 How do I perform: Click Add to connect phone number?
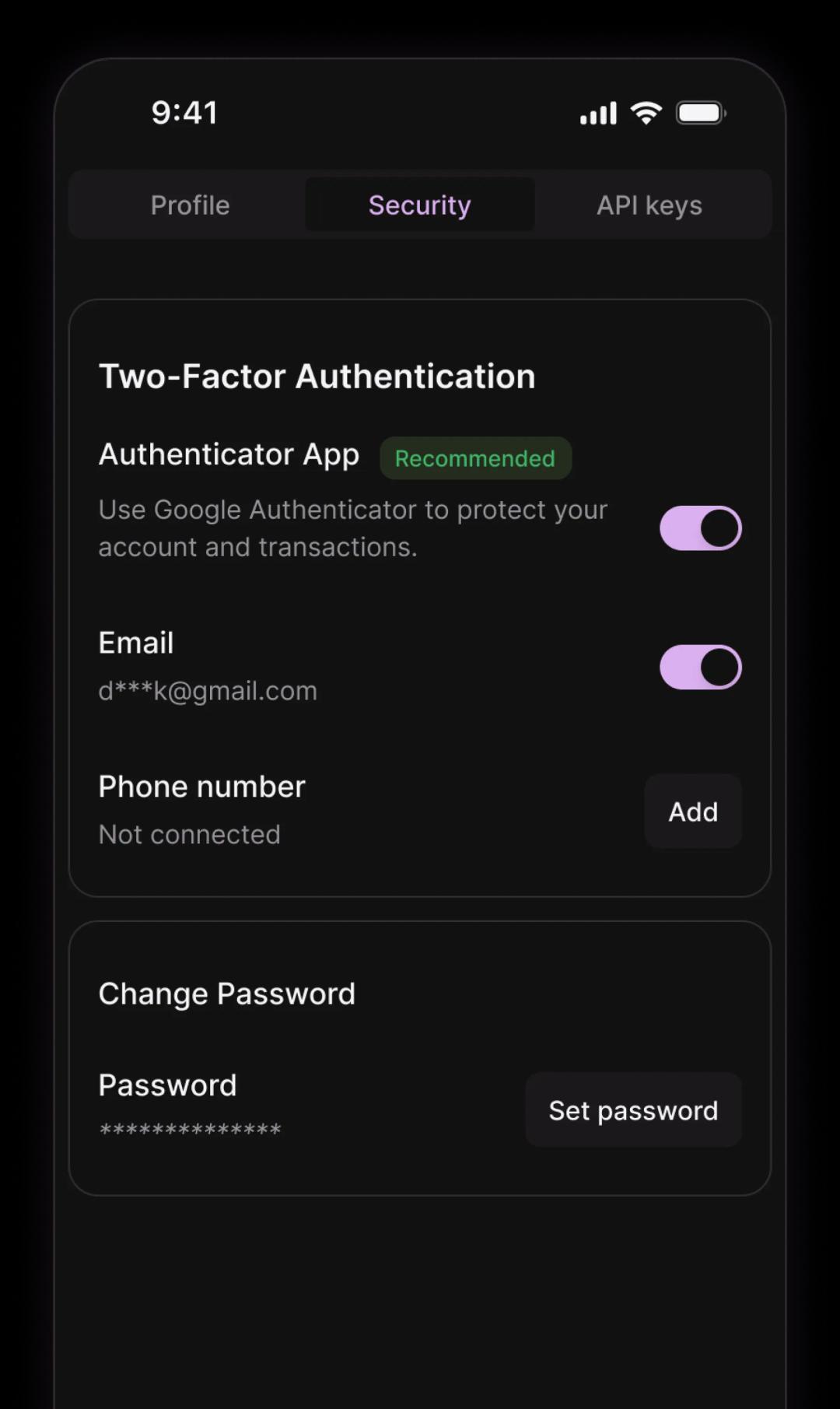[x=692, y=811]
